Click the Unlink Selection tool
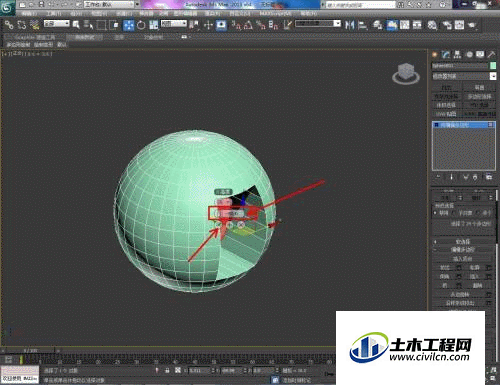 coord(22,24)
